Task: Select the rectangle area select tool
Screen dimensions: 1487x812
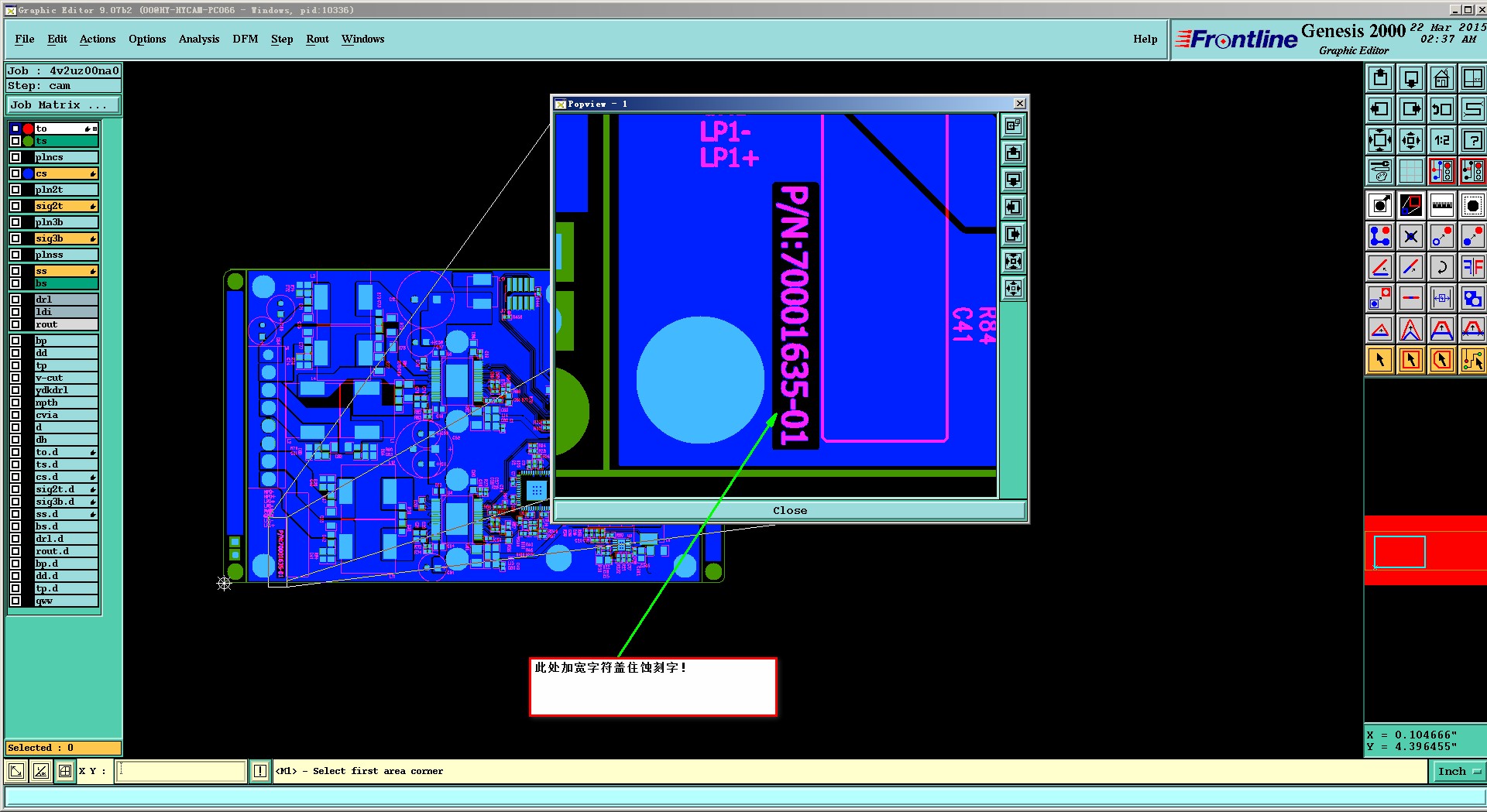Action: click(1411, 360)
